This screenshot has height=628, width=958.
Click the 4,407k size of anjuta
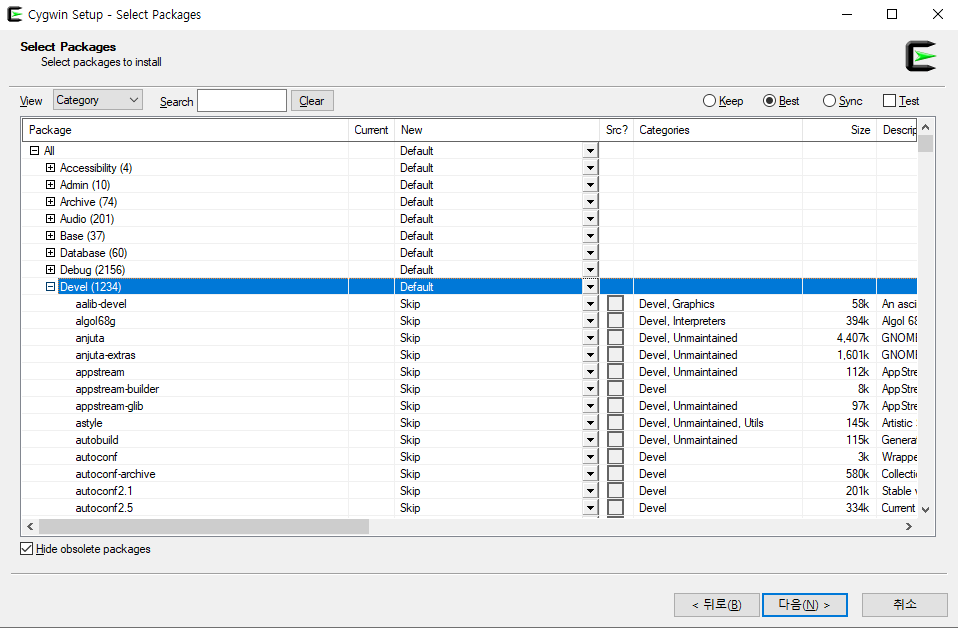pos(853,338)
